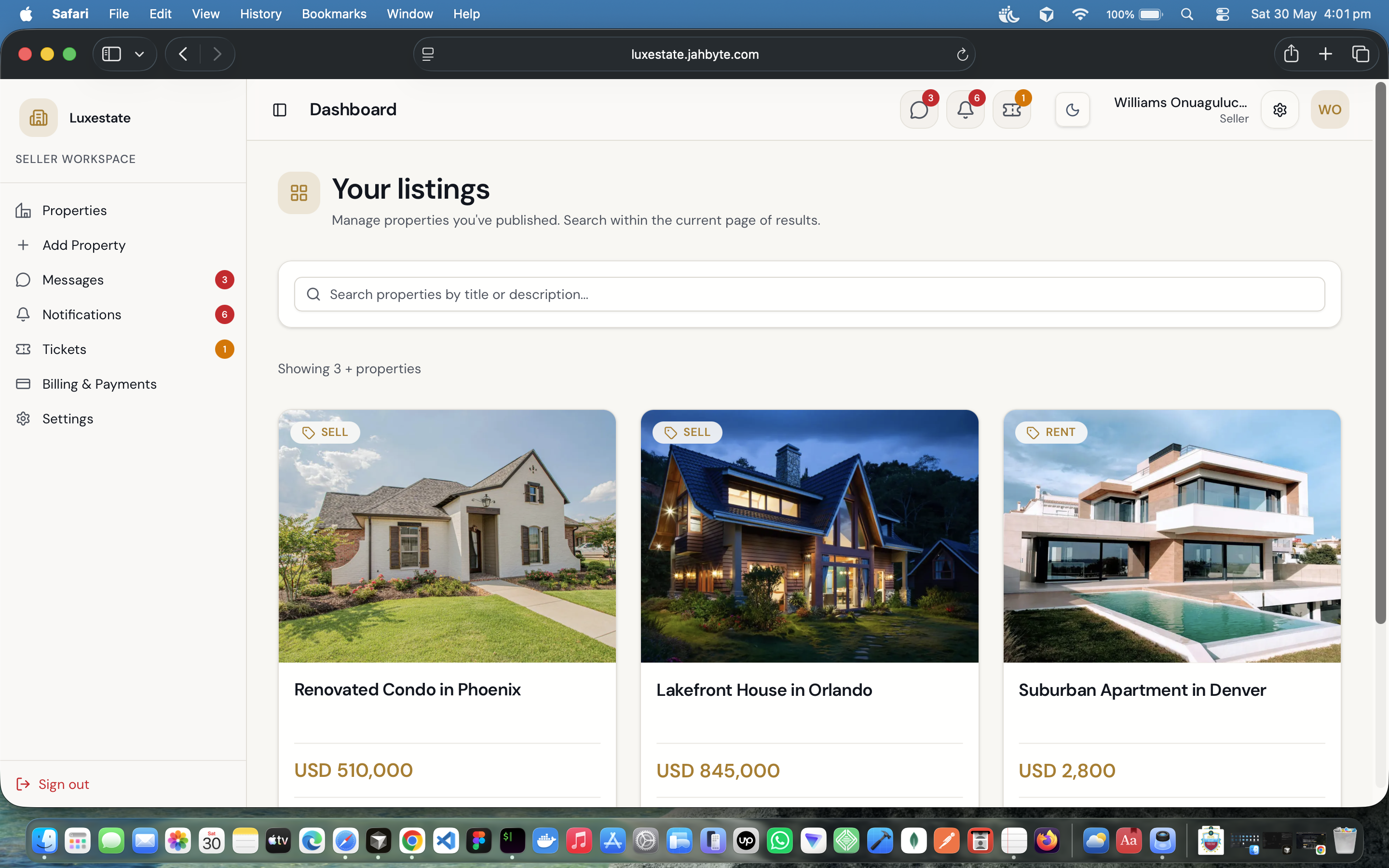
Task: Open Control Center in menu bar
Action: pyautogui.click(x=1223, y=14)
